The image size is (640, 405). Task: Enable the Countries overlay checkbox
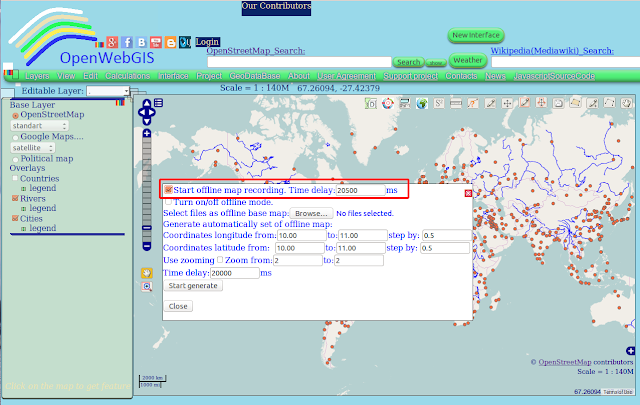point(15,178)
